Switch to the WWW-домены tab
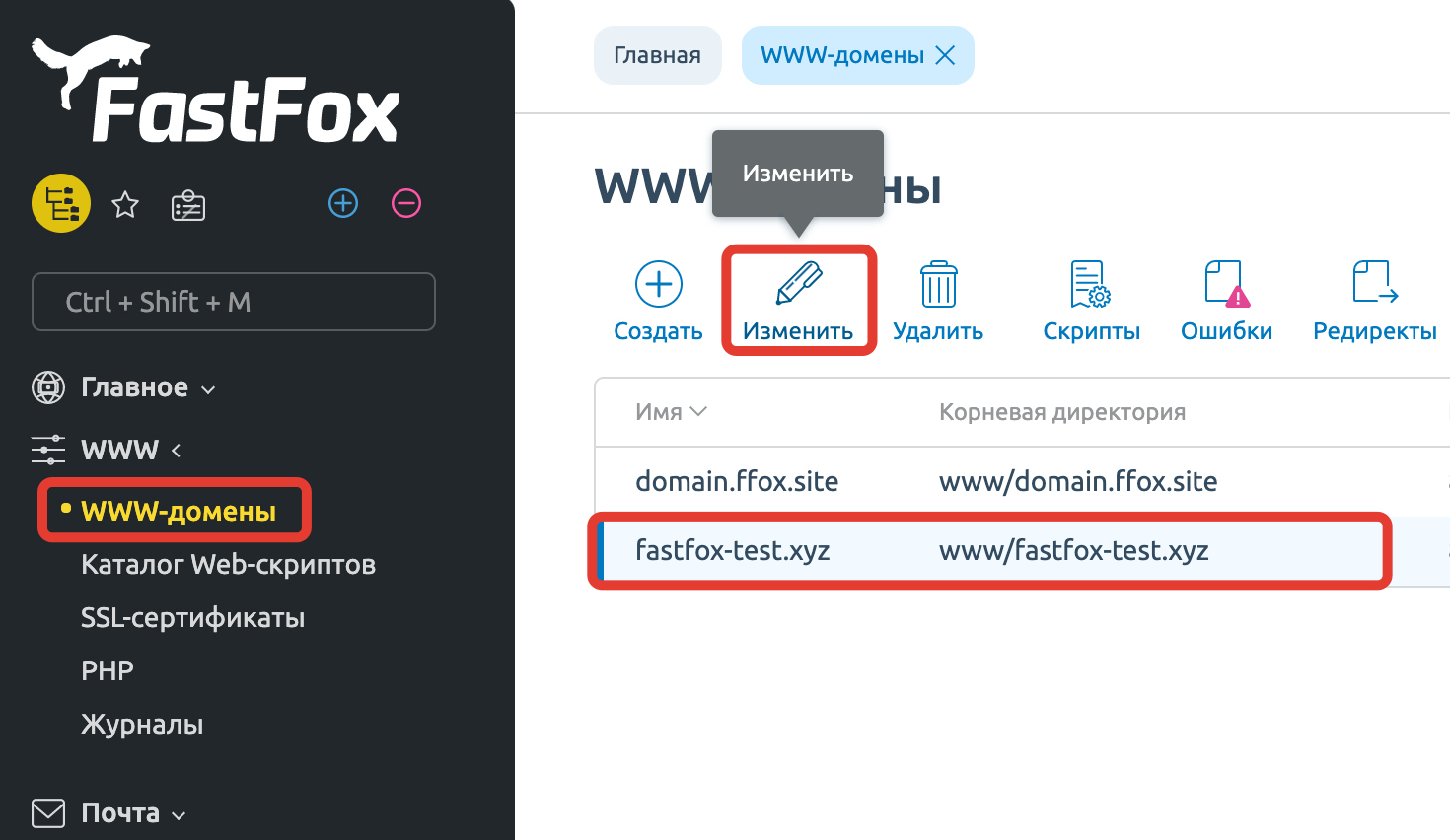Screen dimensions: 1450x840 [842, 55]
